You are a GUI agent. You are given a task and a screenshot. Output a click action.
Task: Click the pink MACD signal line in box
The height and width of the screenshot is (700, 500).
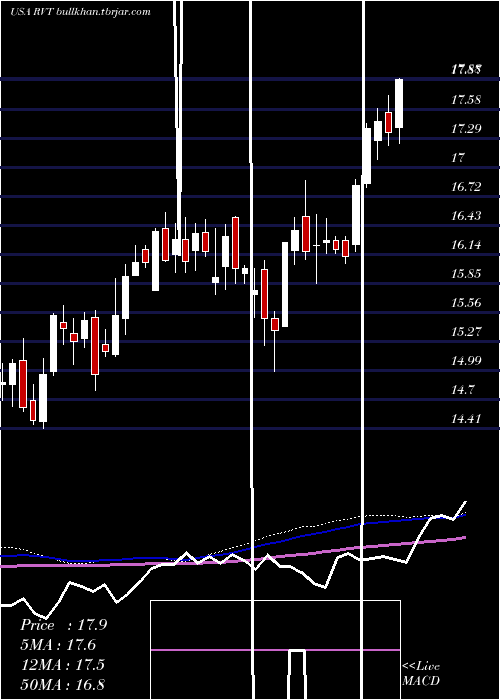coord(275,650)
